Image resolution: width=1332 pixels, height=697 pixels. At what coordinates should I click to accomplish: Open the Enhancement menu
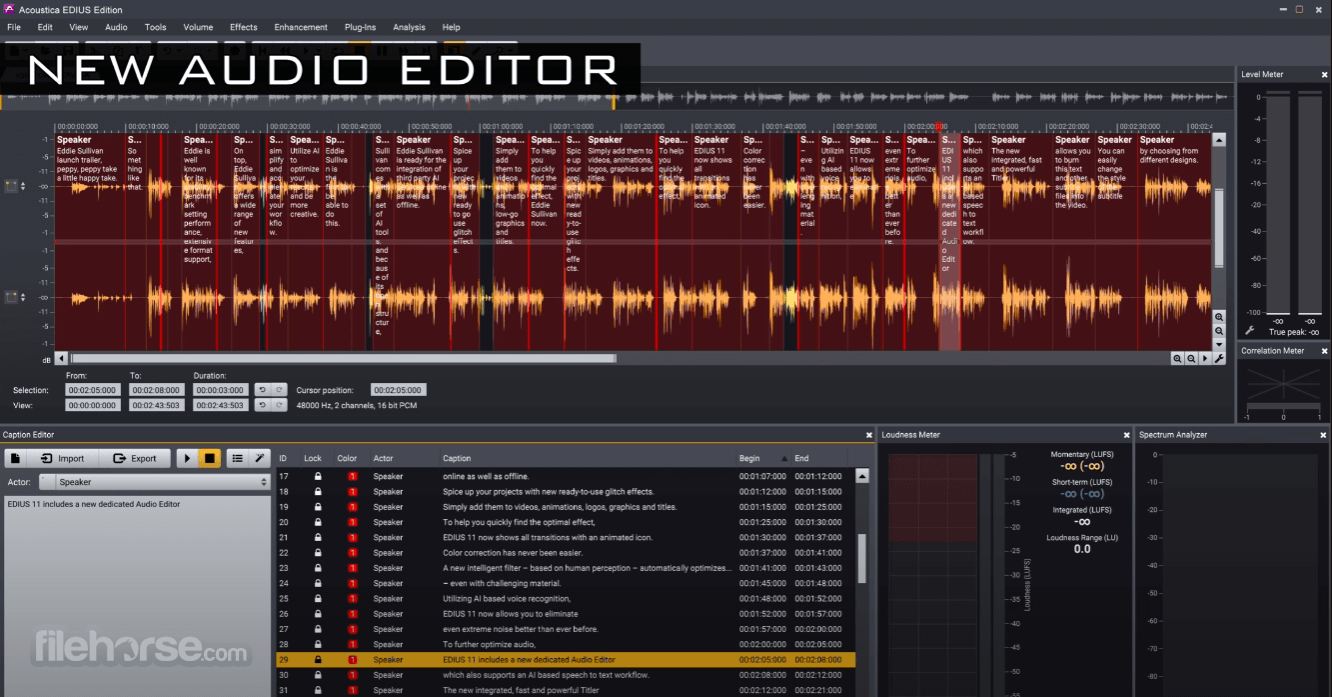[x=300, y=27]
